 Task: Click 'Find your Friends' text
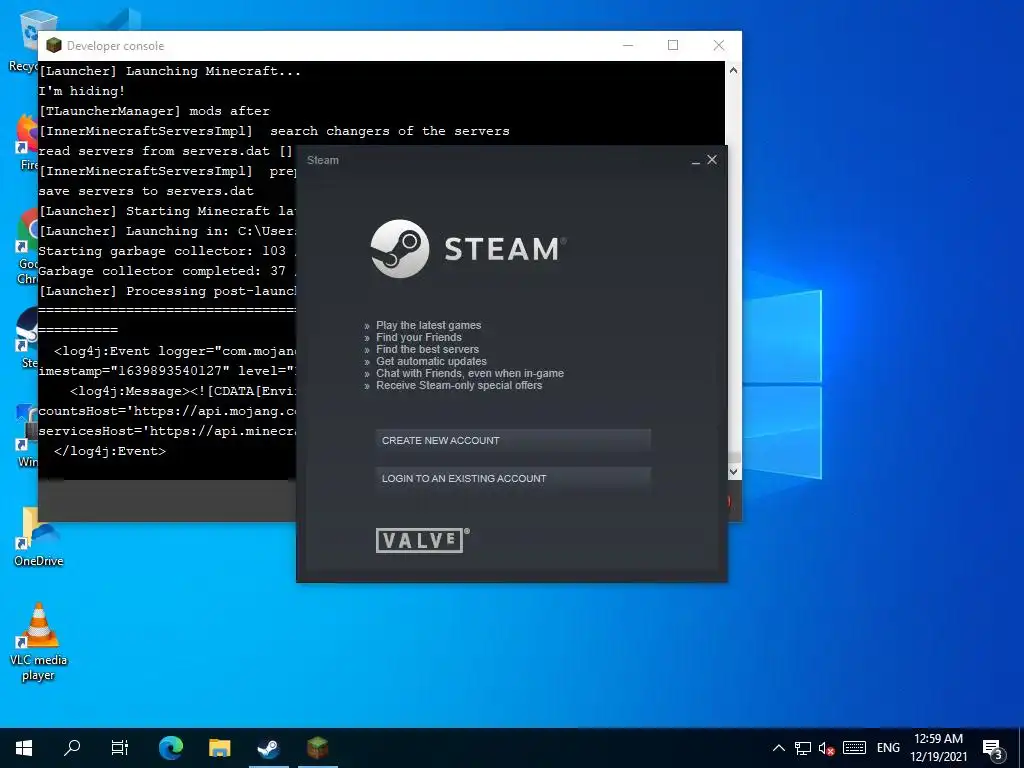tap(419, 337)
